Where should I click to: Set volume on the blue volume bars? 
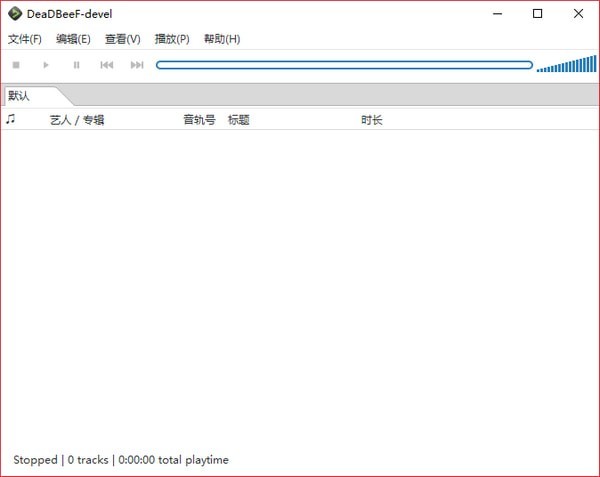click(566, 64)
